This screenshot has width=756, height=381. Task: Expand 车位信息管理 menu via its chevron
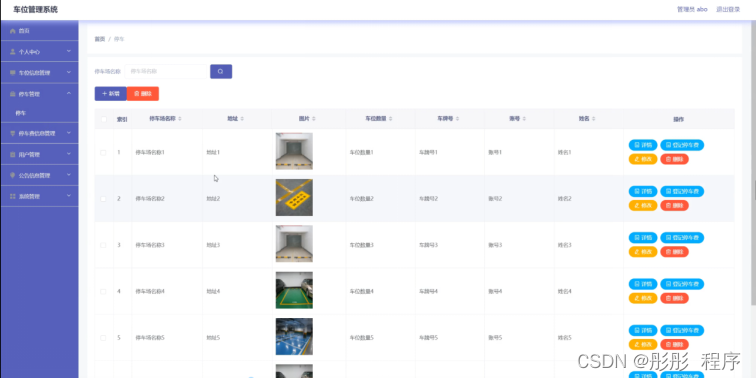69,72
